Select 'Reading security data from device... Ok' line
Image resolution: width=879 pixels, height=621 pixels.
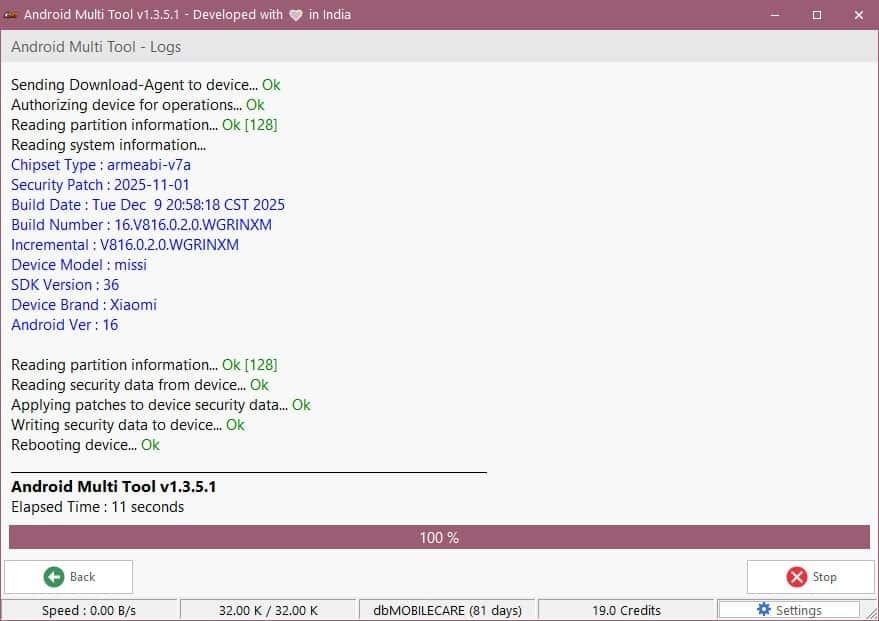(x=140, y=385)
